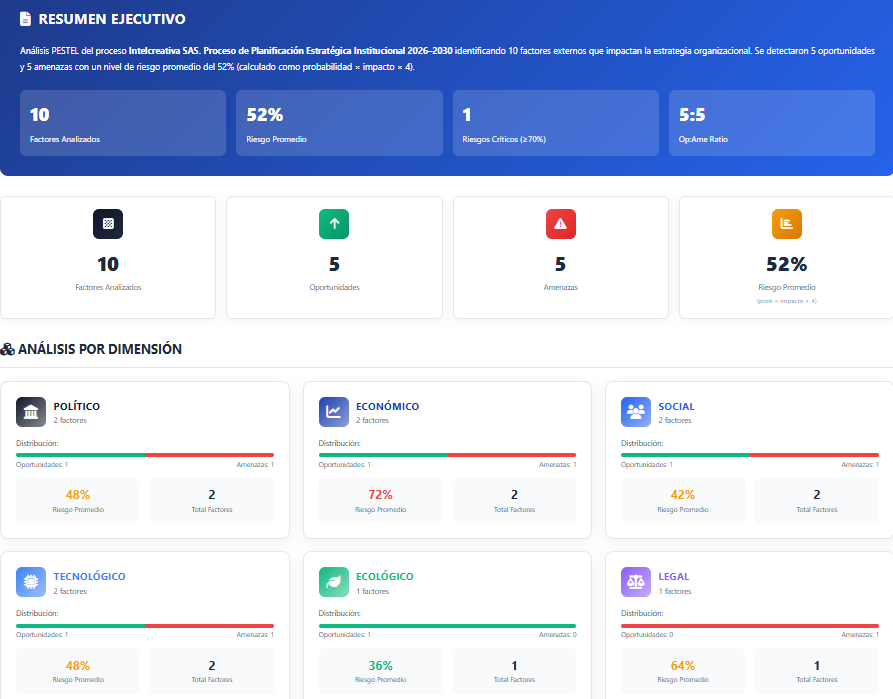Click the building icon on the Político card

[31, 411]
